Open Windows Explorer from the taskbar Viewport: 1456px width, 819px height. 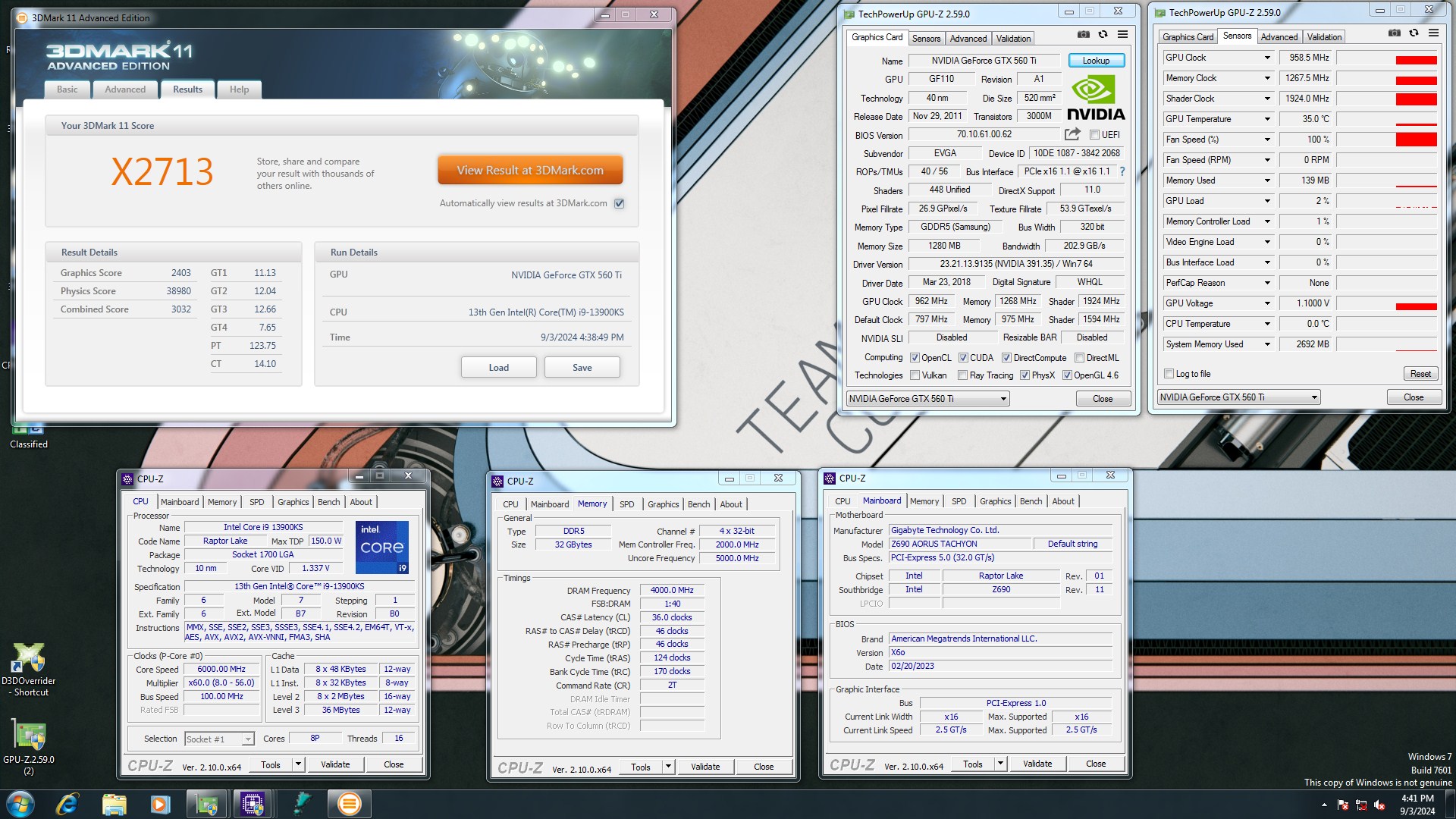(114, 804)
